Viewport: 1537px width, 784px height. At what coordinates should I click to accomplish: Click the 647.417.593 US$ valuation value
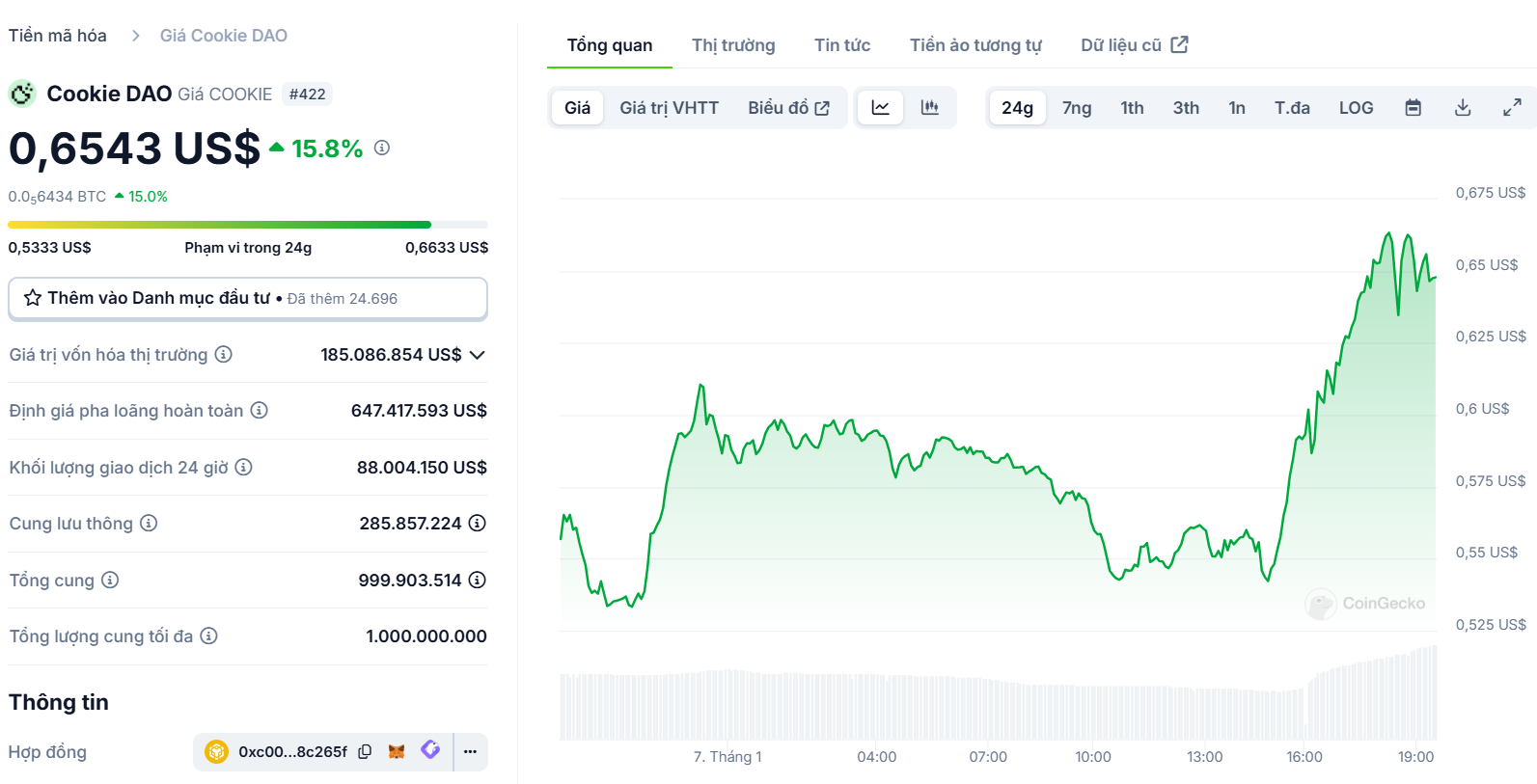[419, 411]
